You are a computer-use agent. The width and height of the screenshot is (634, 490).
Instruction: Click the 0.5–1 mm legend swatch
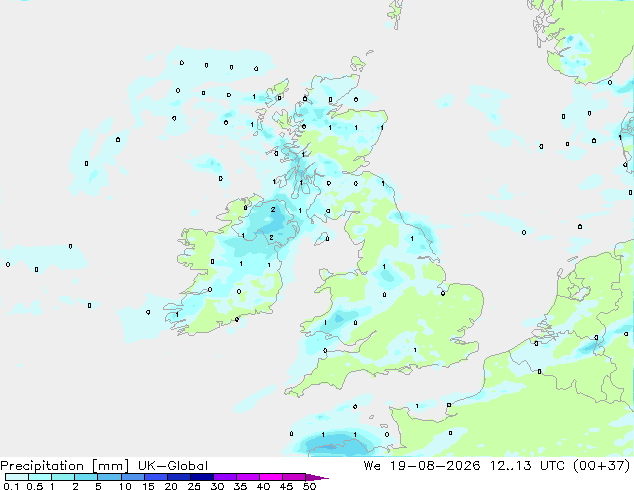[40, 477]
